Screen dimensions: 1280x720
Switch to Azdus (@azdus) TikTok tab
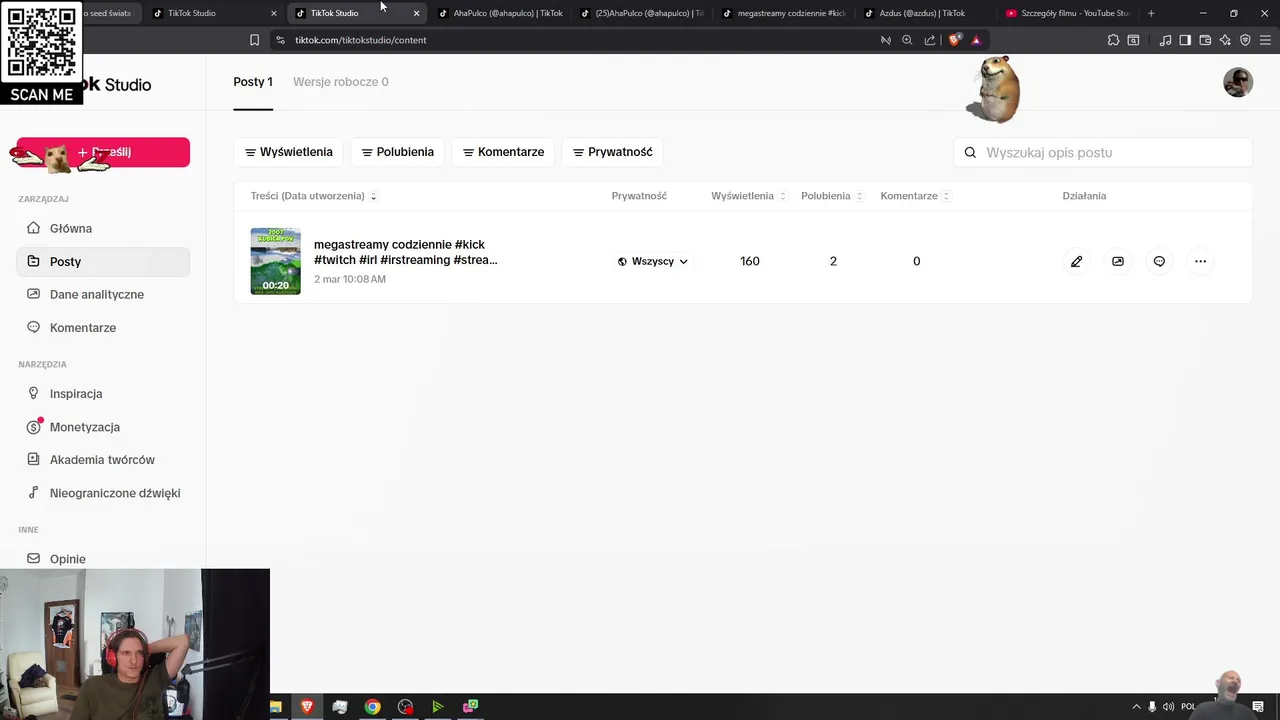click(923, 13)
